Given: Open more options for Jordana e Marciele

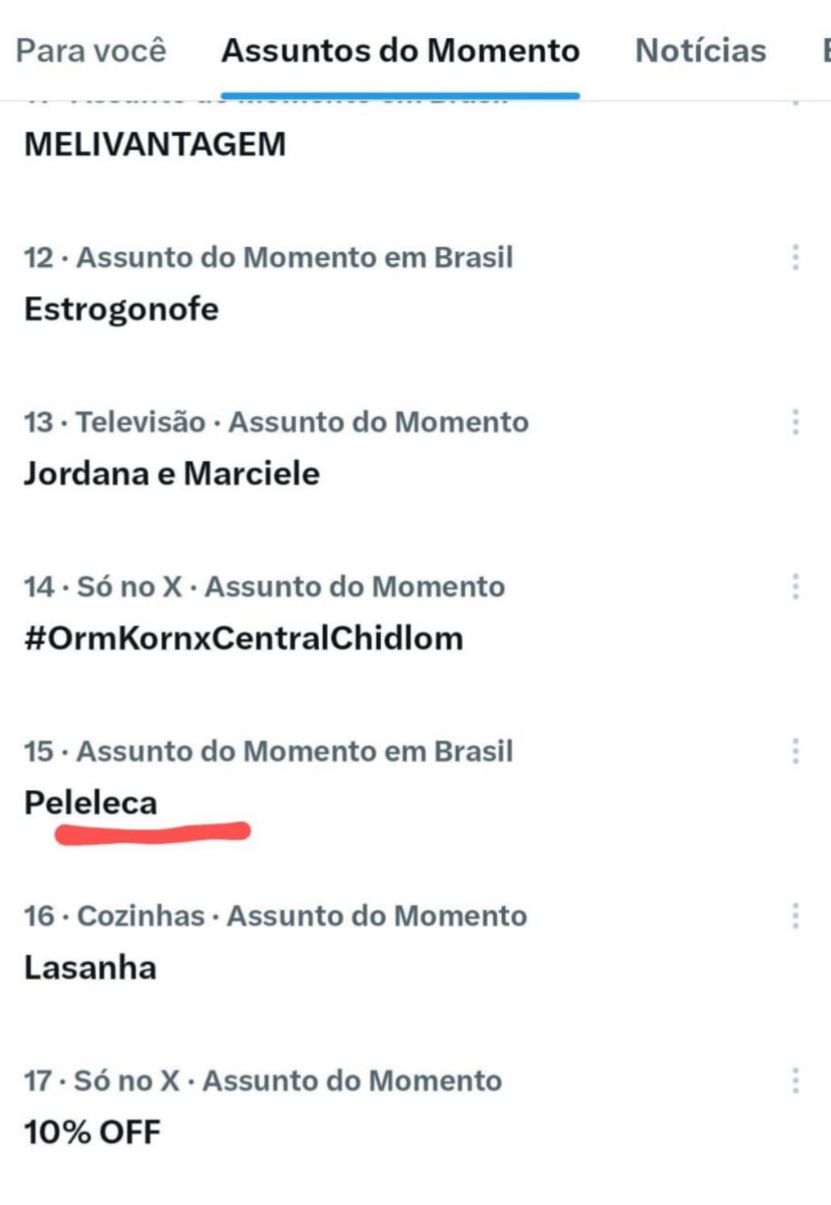Looking at the screenshot, I should 795,422.
